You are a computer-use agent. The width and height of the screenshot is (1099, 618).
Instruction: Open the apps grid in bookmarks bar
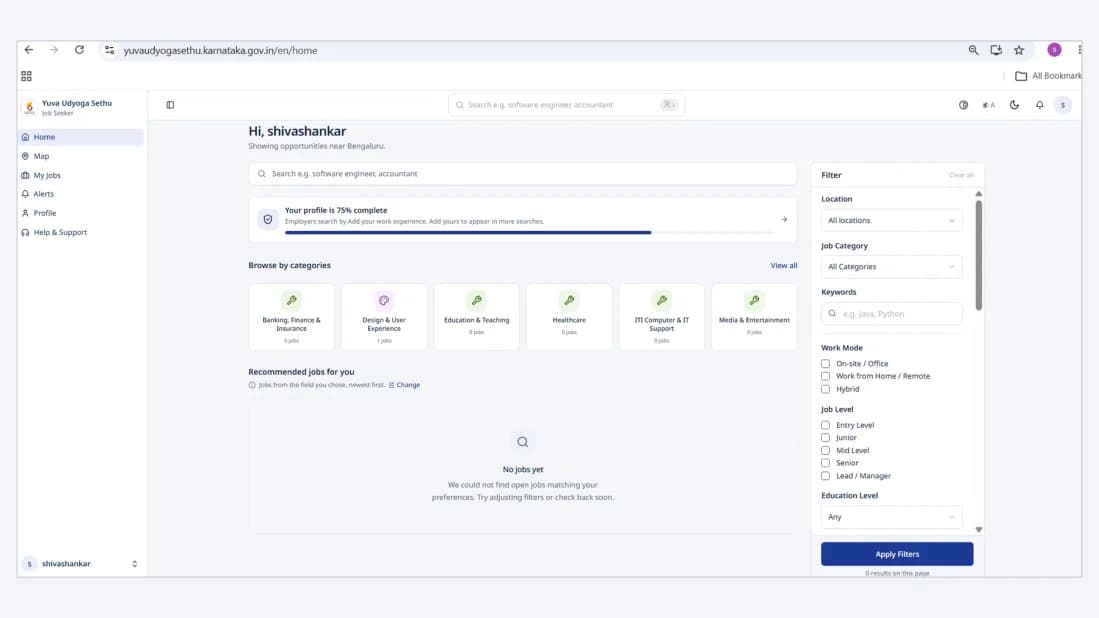[27, 76]
